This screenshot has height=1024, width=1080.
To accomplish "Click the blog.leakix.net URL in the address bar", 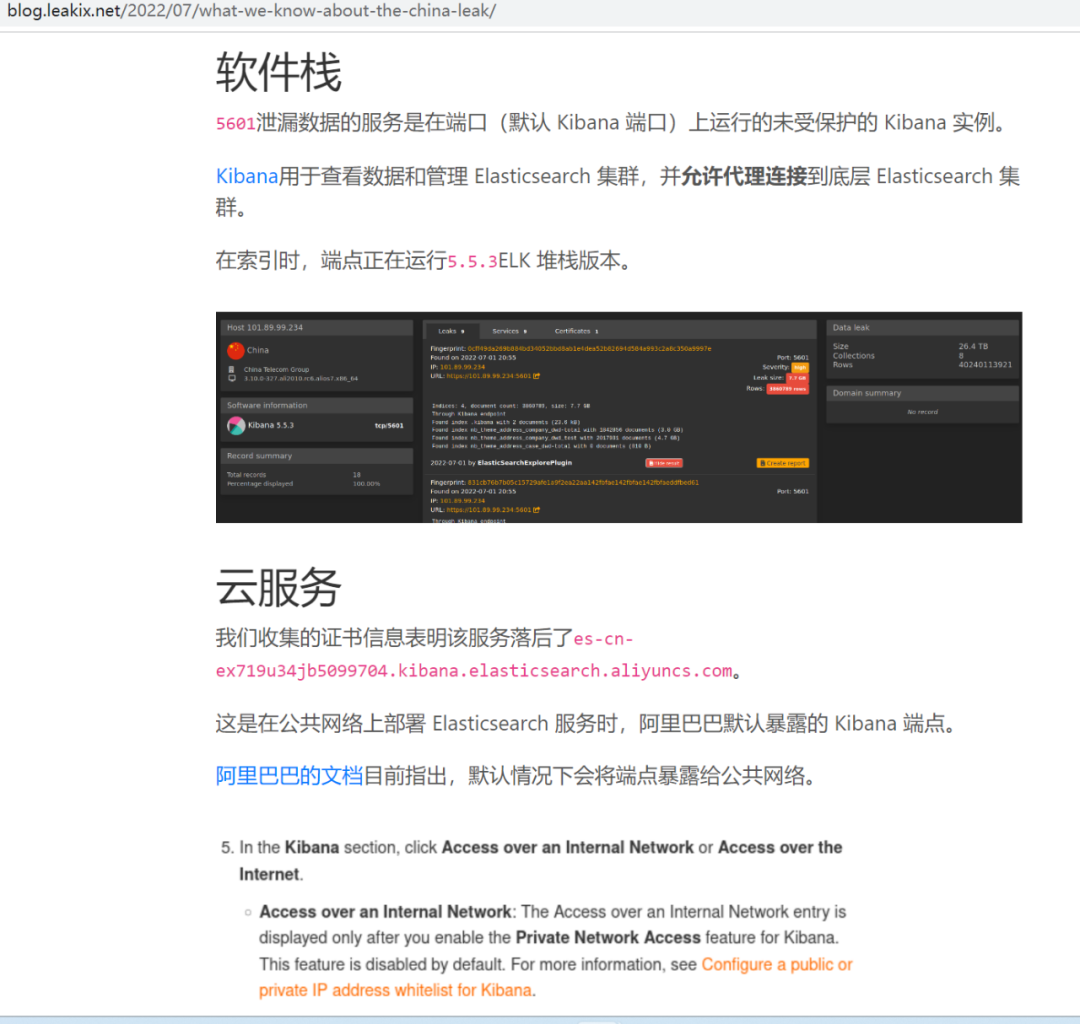I will click(x=251, y=11).
